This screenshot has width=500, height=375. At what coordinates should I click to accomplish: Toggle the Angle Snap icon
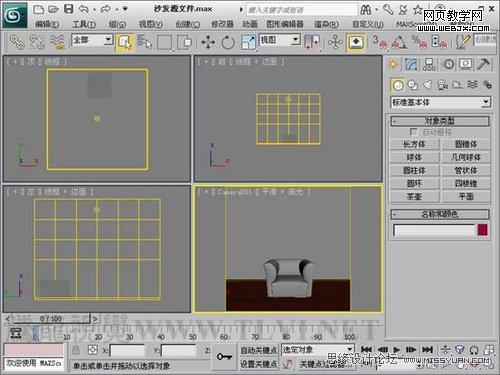coord(399,42)
